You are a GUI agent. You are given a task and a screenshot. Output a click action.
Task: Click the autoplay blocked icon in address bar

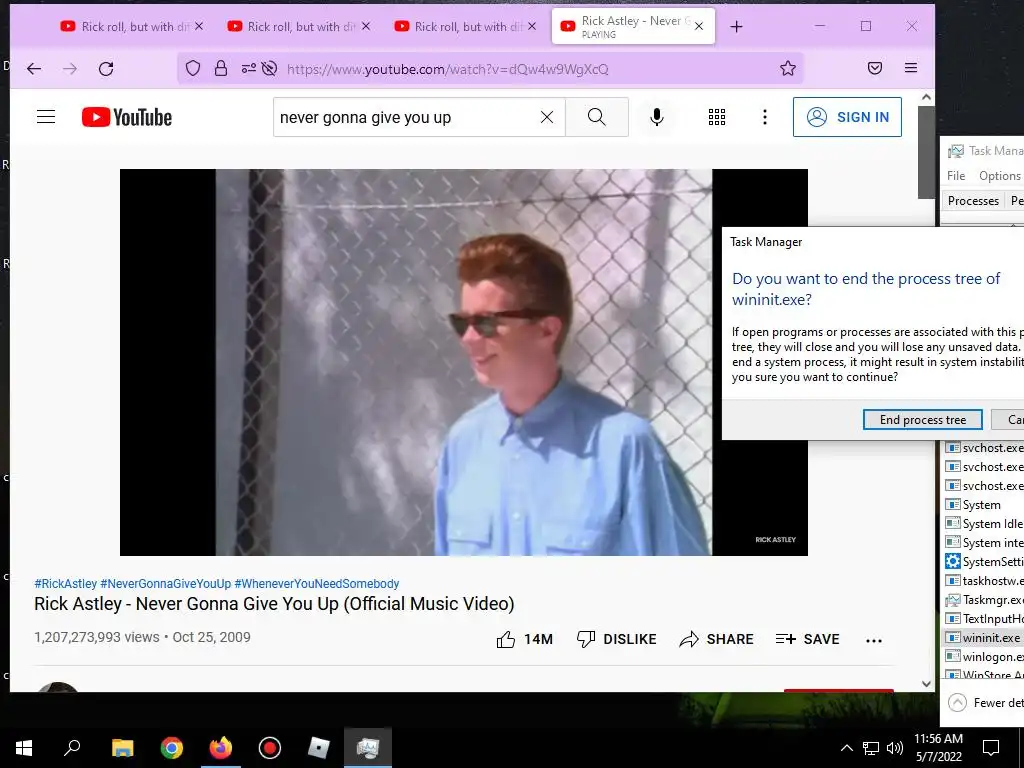pos(269,68)
